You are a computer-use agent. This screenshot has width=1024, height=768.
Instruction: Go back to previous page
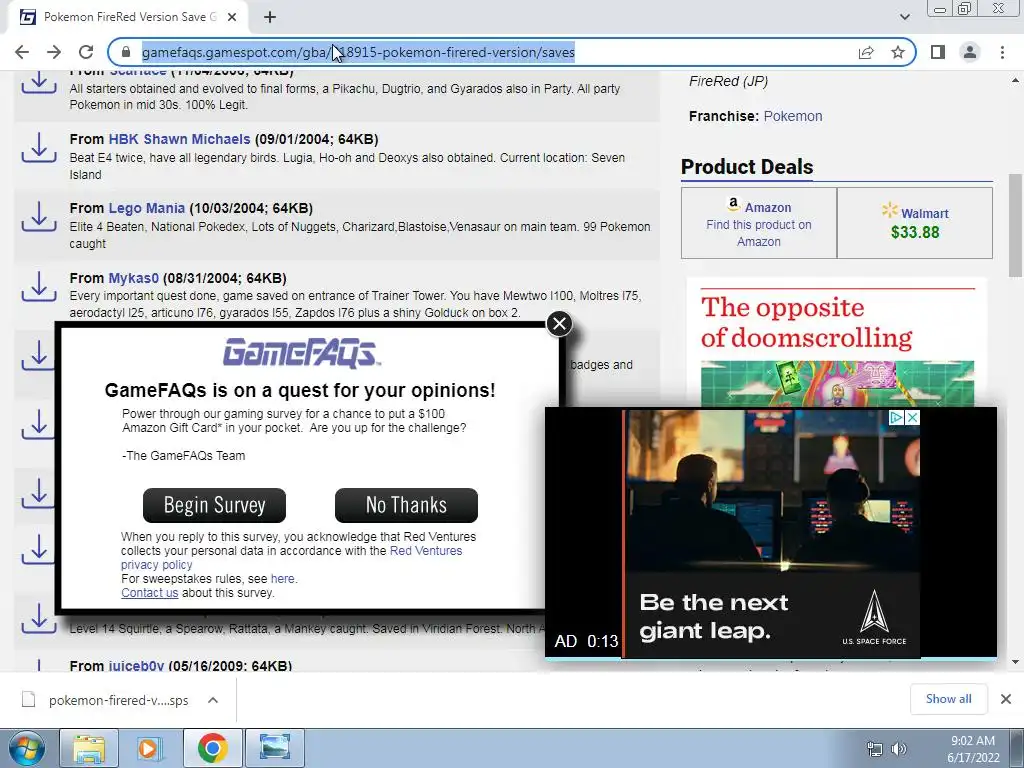[x=22, y=52]
